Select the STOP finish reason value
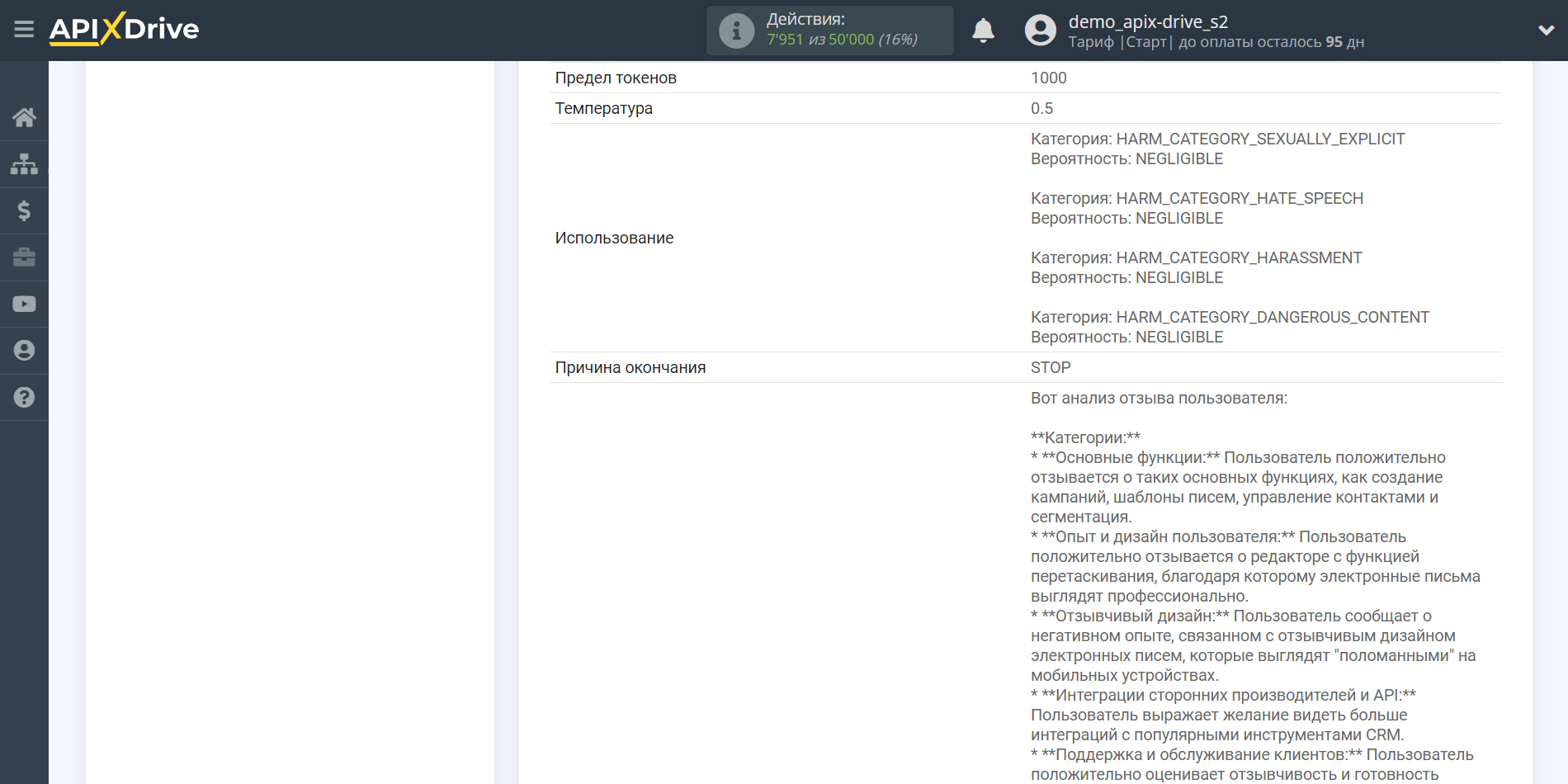 (1051, 367)
